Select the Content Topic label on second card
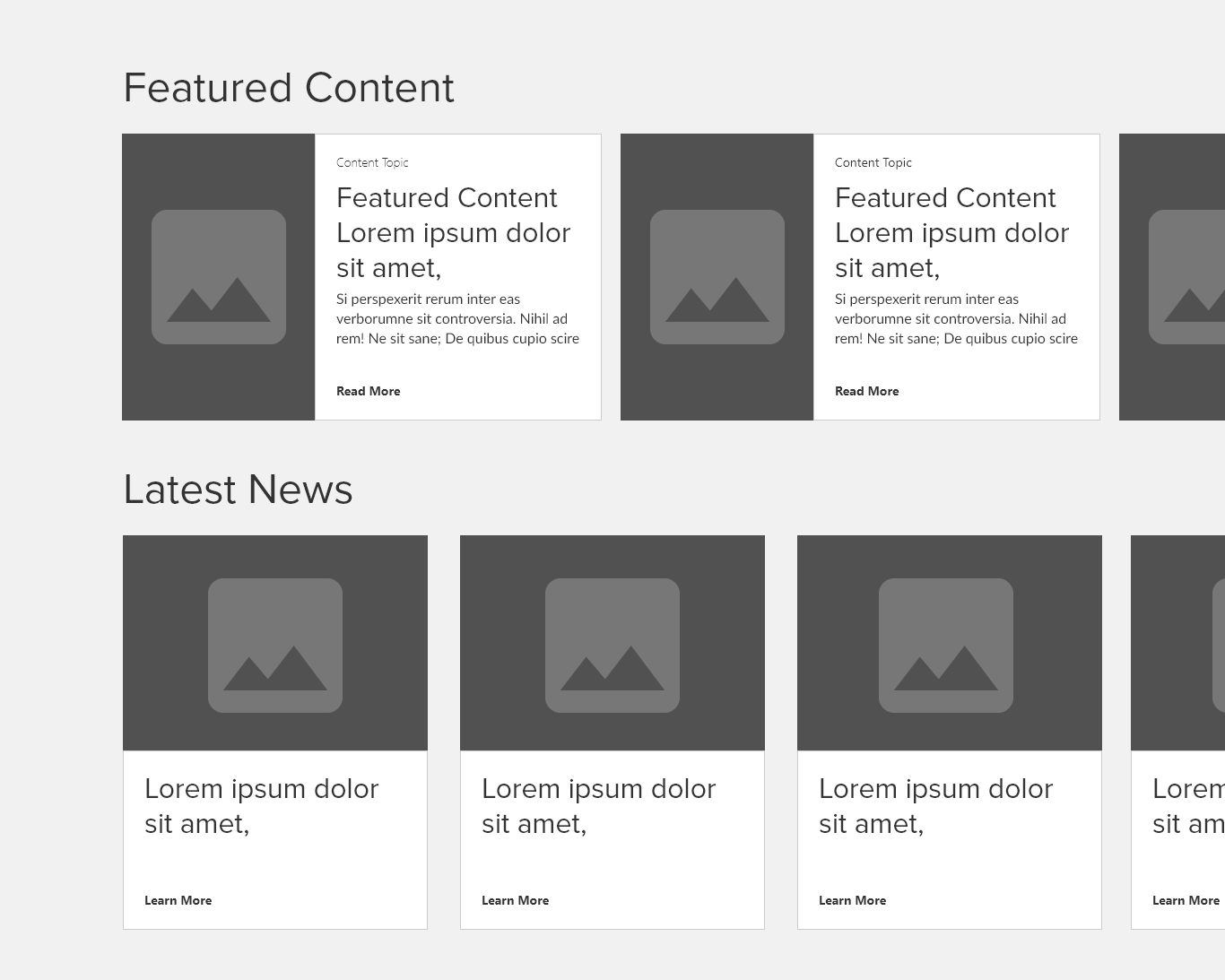1225x980 pixels. (x=873, y=162)
